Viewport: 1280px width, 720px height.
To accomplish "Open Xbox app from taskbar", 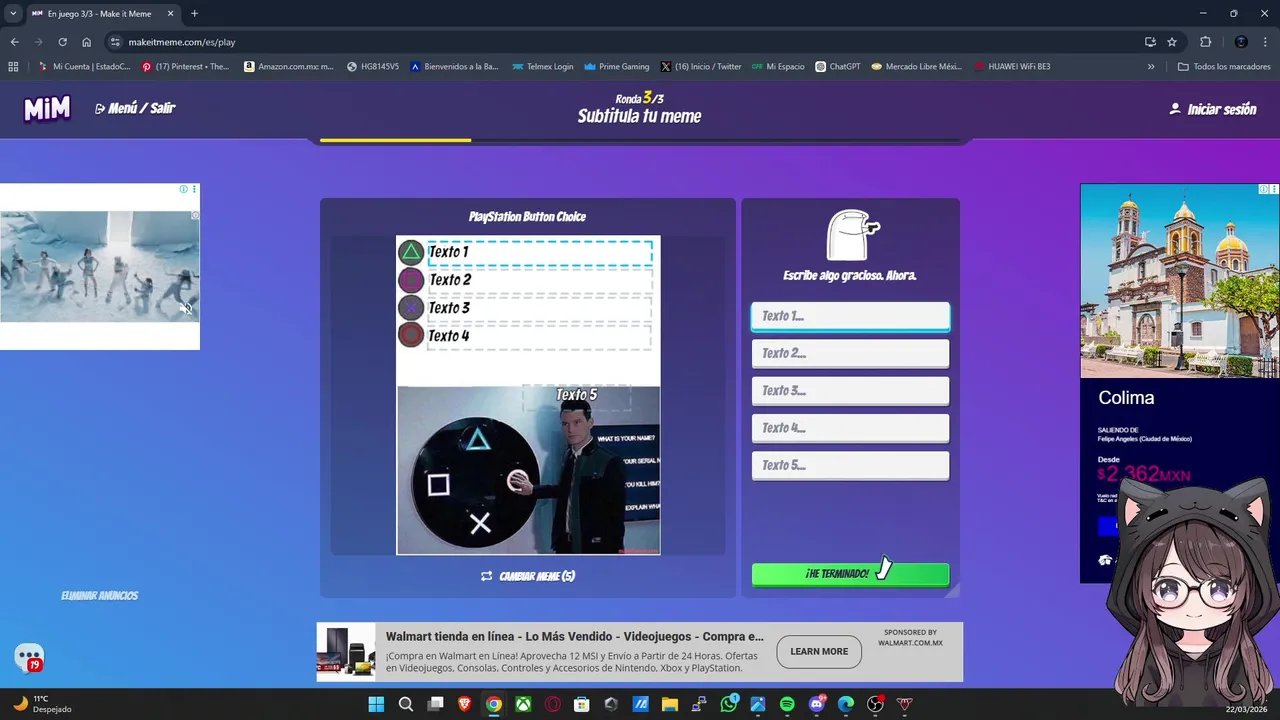I will pos(523,704).
